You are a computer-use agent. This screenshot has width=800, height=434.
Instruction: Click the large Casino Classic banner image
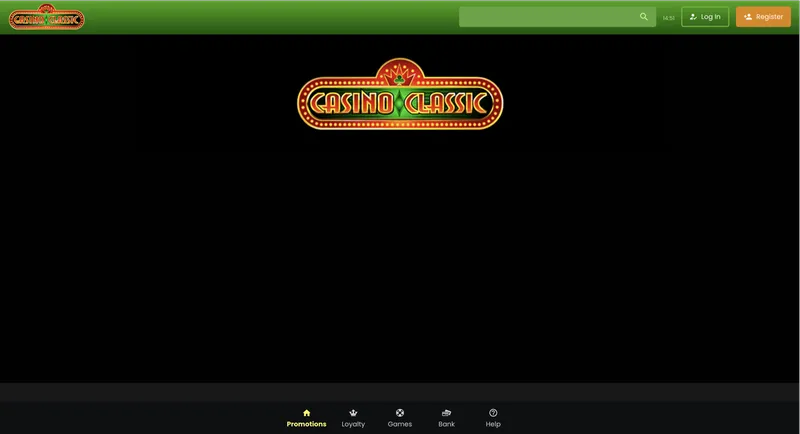[400, 94]
